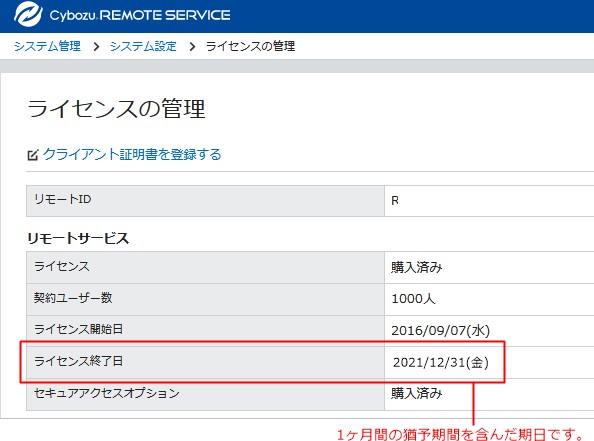Click ライセンス開始日 date 2016/09/07(水)
The height and width of the screenshot is (441, 594).
pyautogui.click(x=441, y=330)
